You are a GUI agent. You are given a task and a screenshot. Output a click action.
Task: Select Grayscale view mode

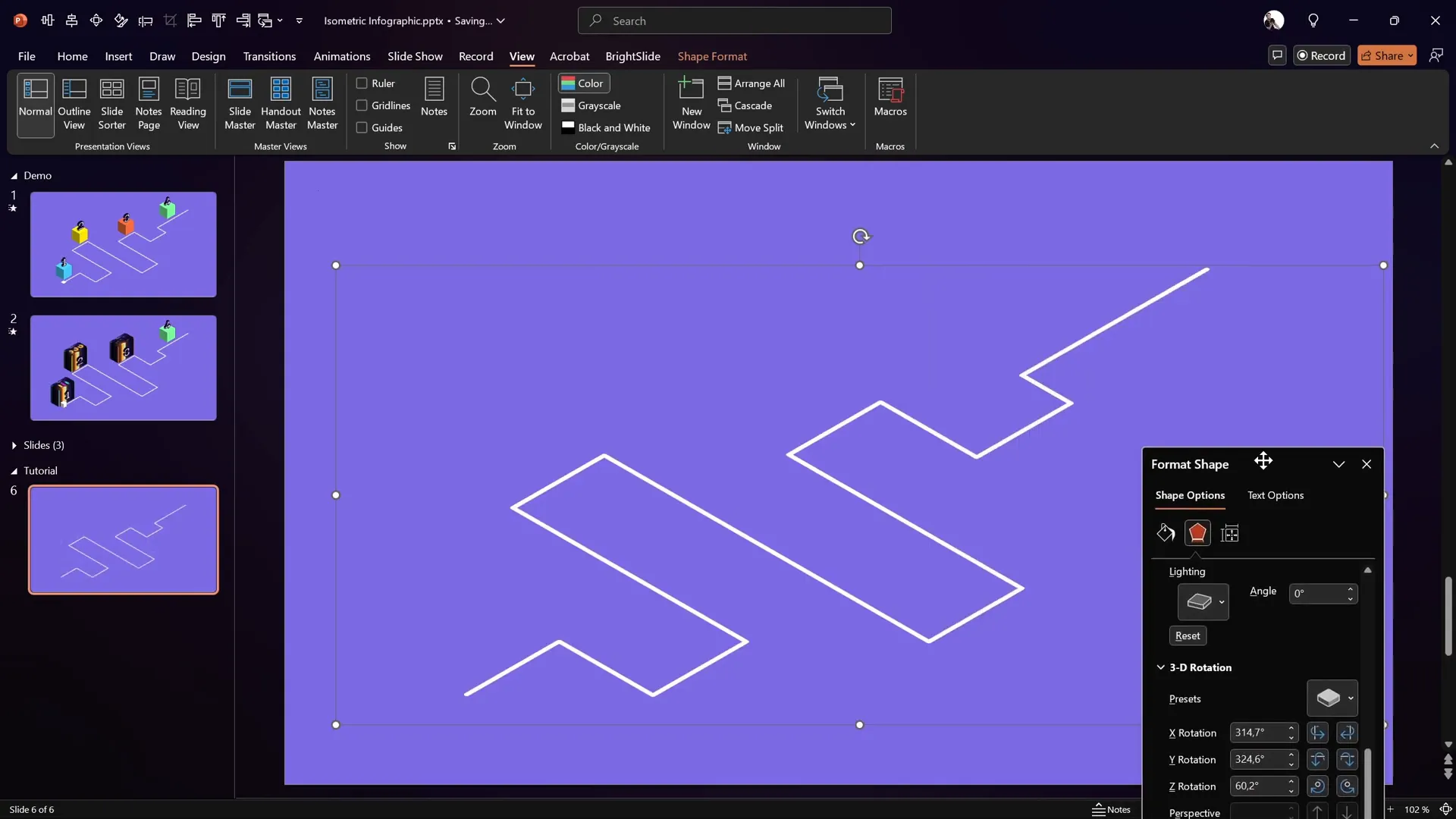coord(591,105)
